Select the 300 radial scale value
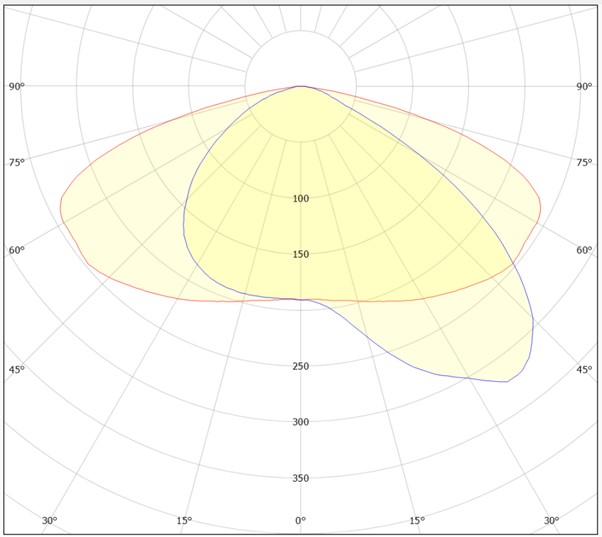 pos(301,422)
